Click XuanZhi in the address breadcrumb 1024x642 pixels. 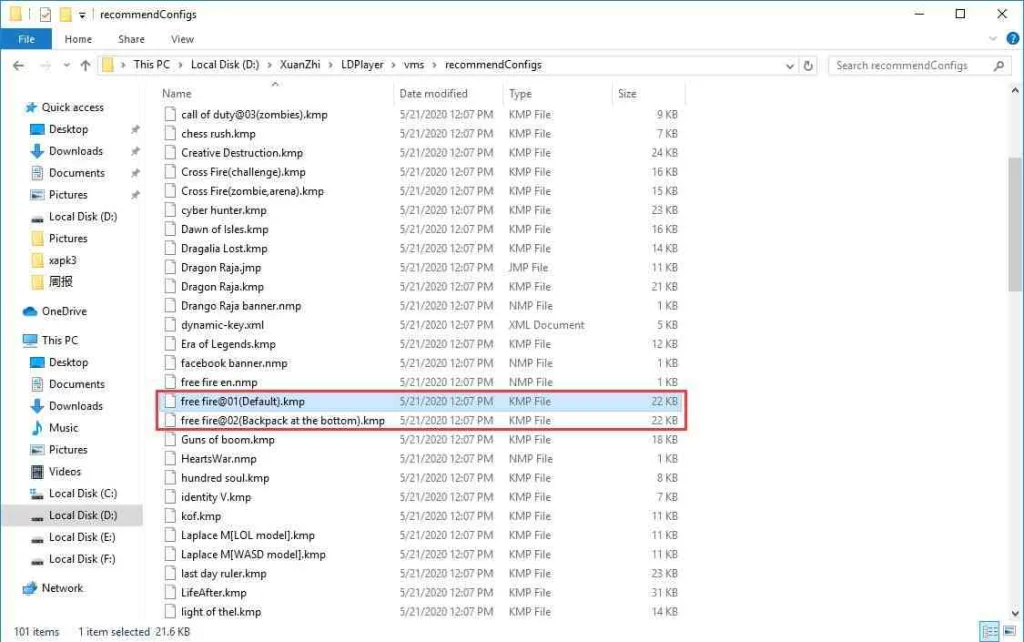click(300, 65)
